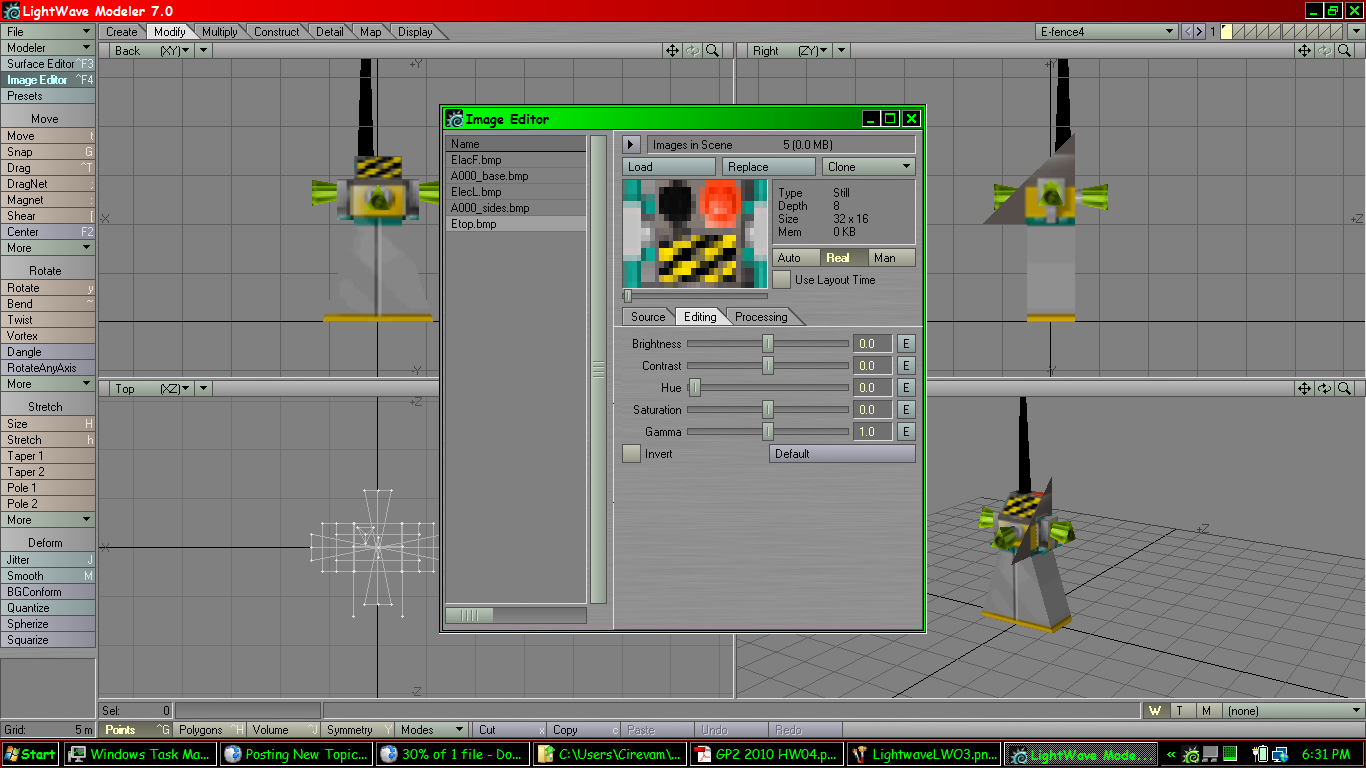
Task: Click move icon of Right viewport
Action: click(1305, 50)
